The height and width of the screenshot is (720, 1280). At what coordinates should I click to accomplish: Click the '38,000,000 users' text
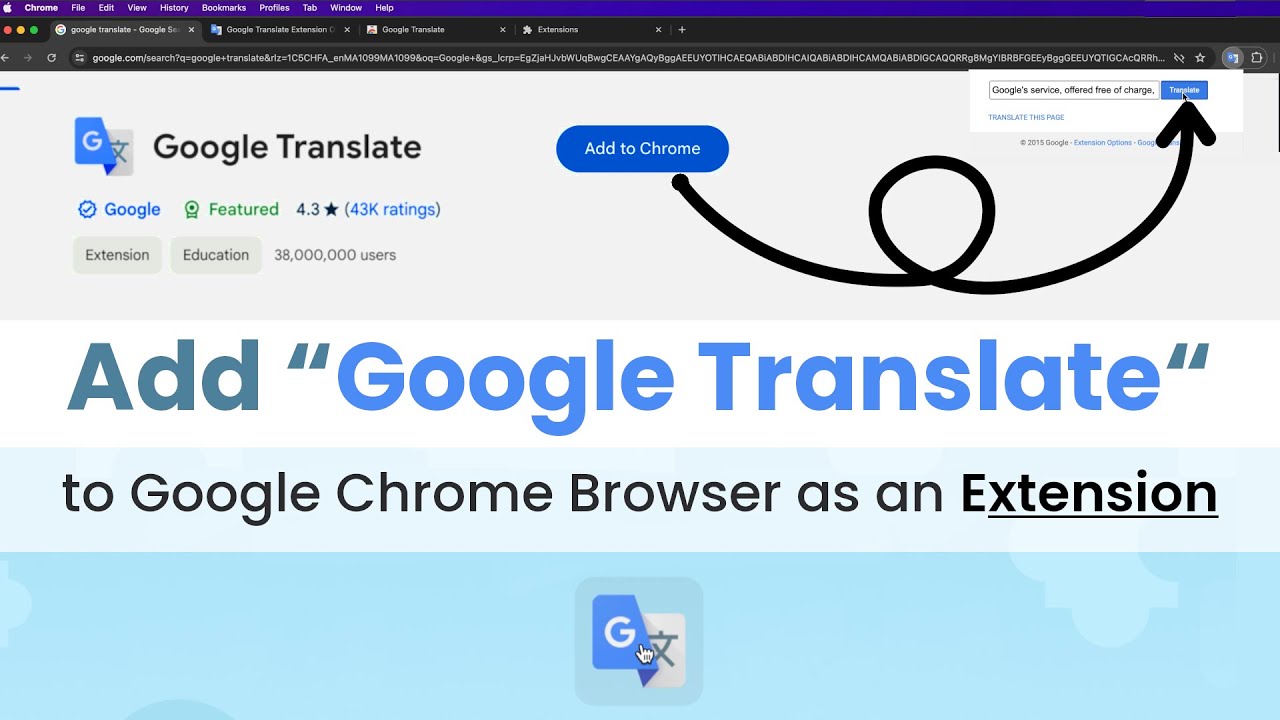(x=335, y=255)
